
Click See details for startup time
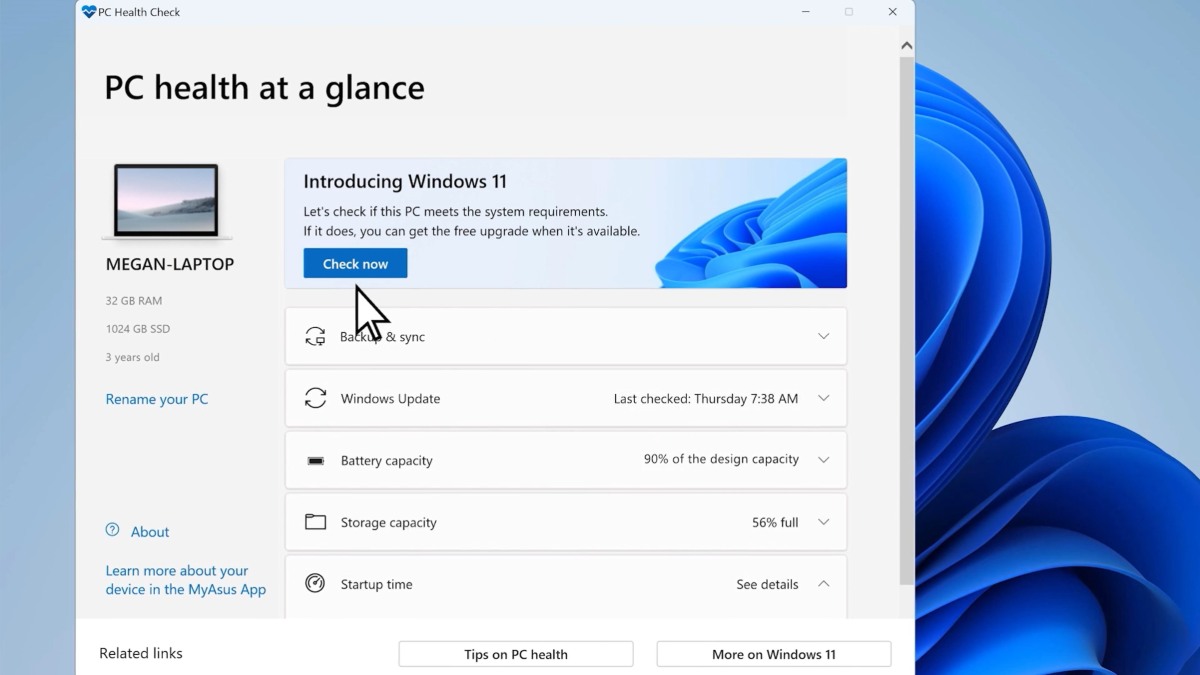click(x=767, y=584)
